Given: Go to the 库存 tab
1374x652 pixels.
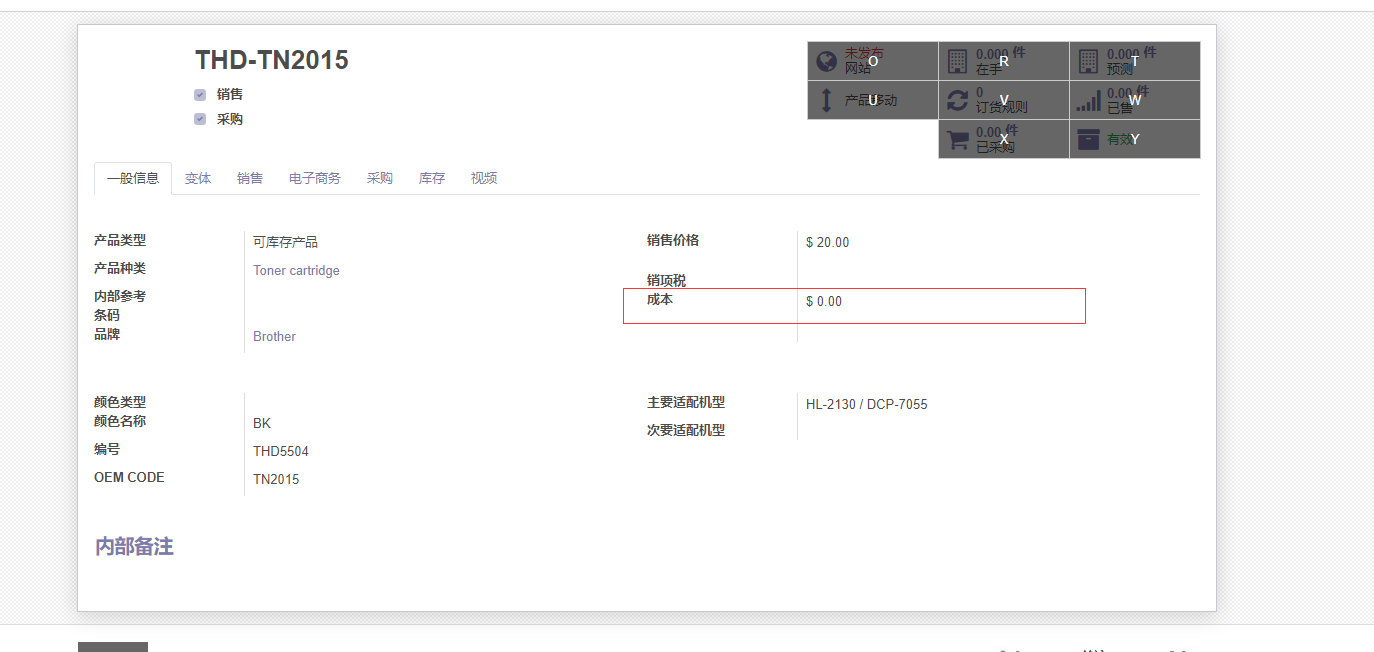Looking at the screenshot, I should point(432,178).
